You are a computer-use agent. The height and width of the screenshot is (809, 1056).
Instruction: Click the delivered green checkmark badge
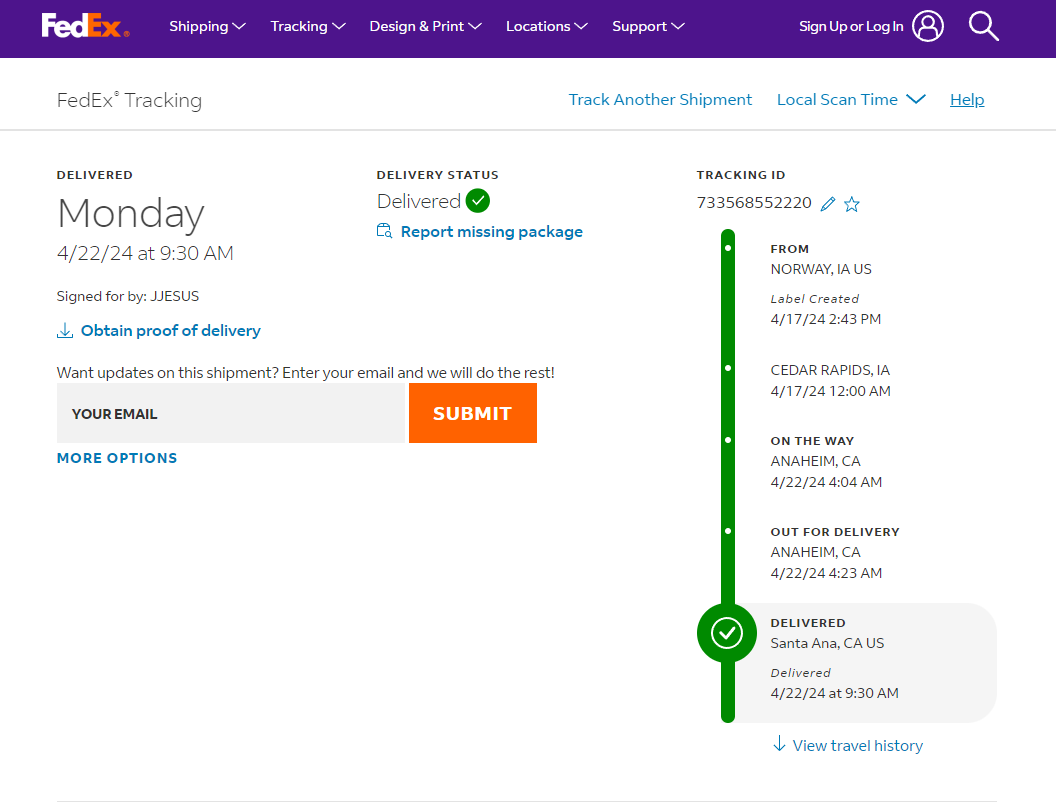point(477,201)
